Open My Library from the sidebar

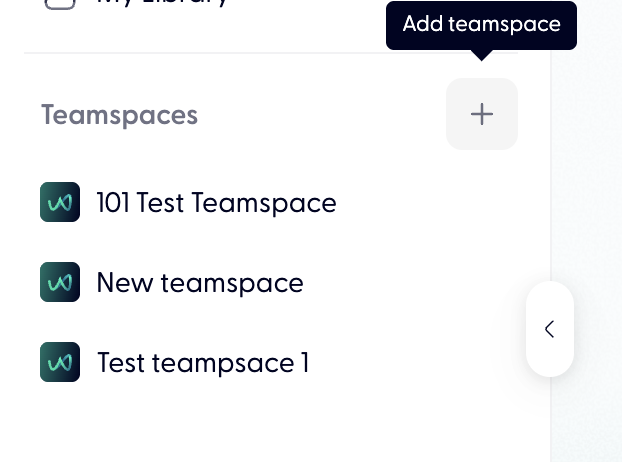point(162,3)
